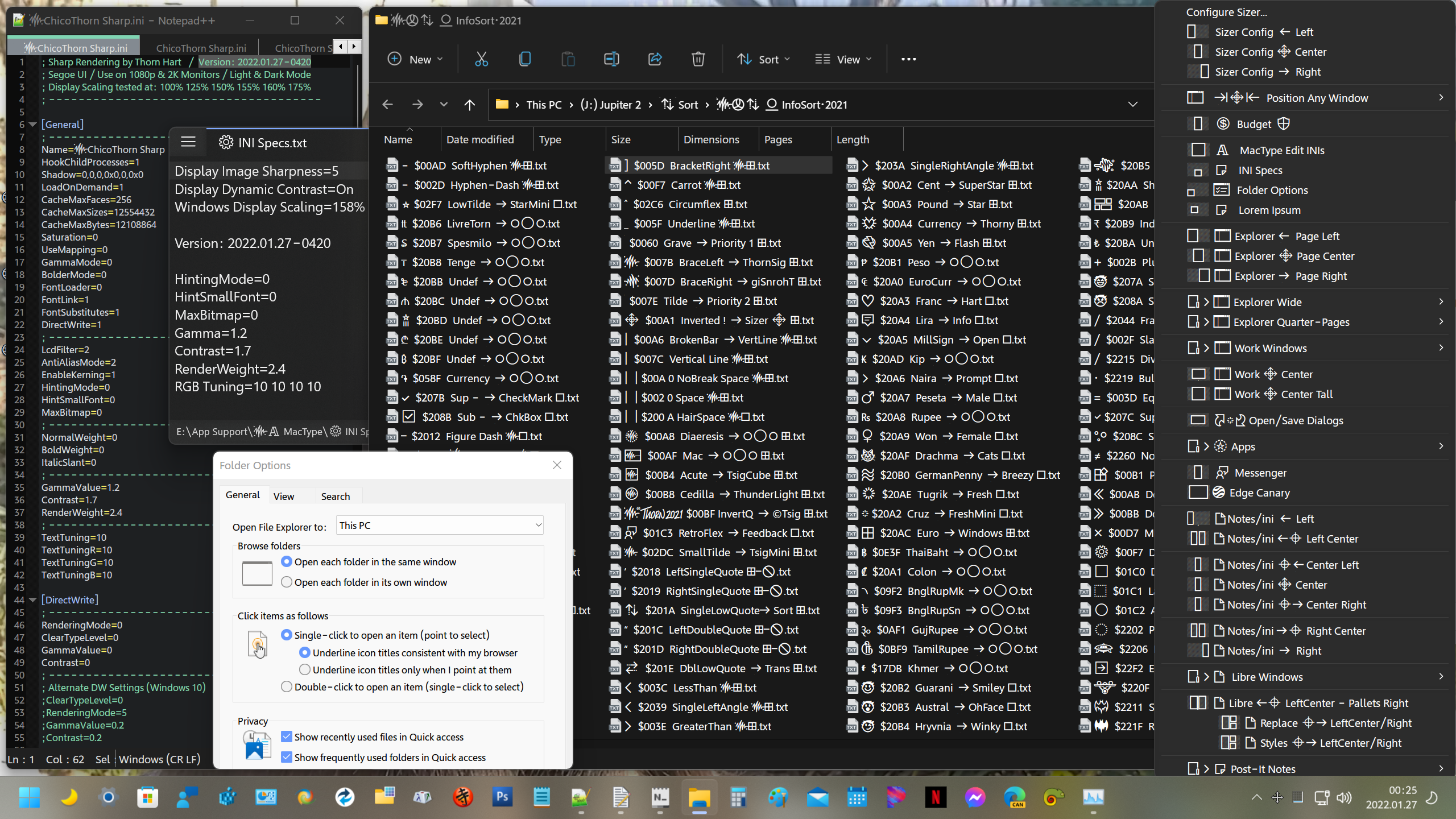Screen dimensions: 1456x819
Task: Select the Rename icon in Explorer toolbar
Action: point(611,59)
